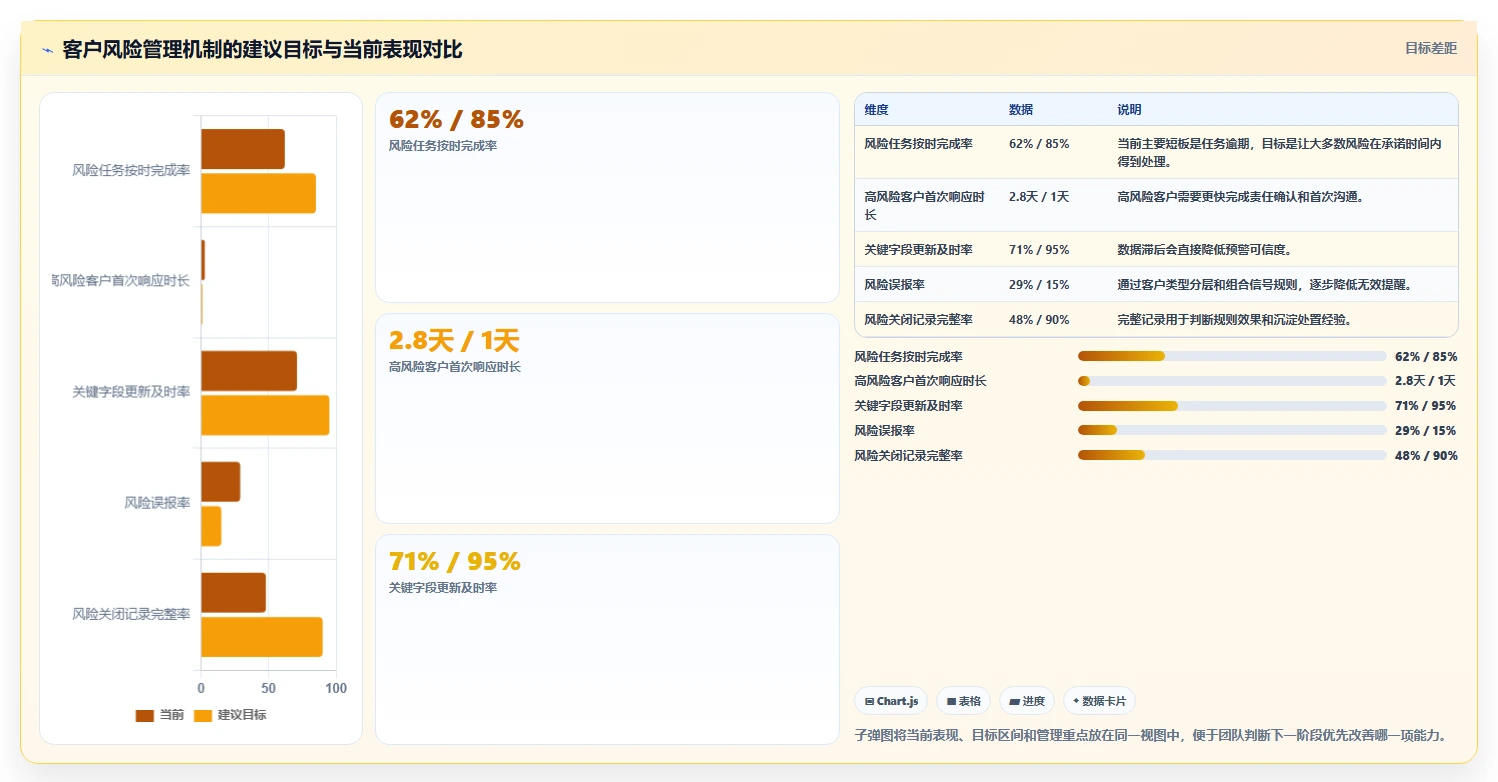This screenshot has height=782, width=1498.
Task: Click the Chart.js tag chip
Action: pyautogui.click(x=891, y=701)
